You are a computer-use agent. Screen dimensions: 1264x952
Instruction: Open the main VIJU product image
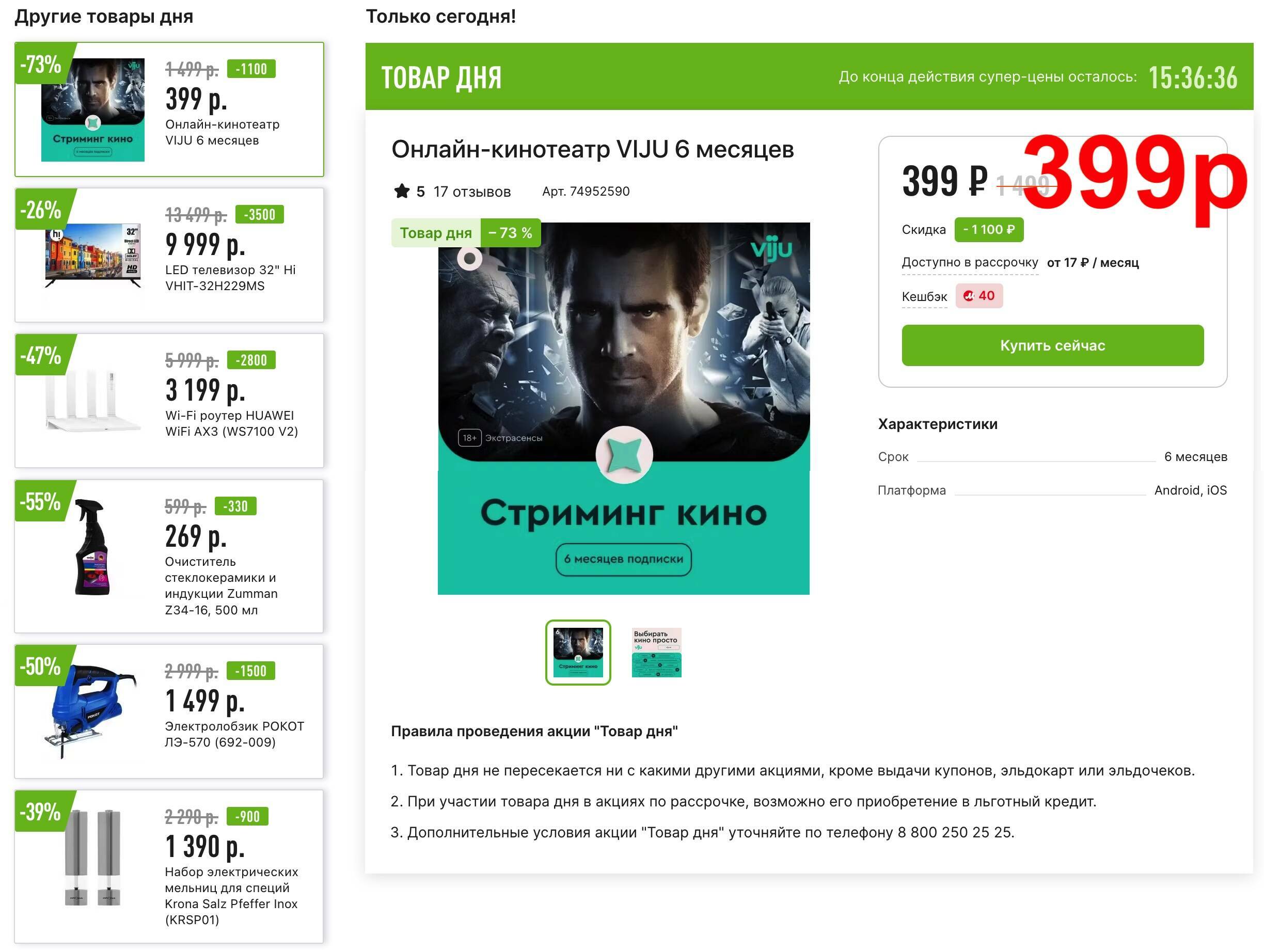click(x=623, y=408)
